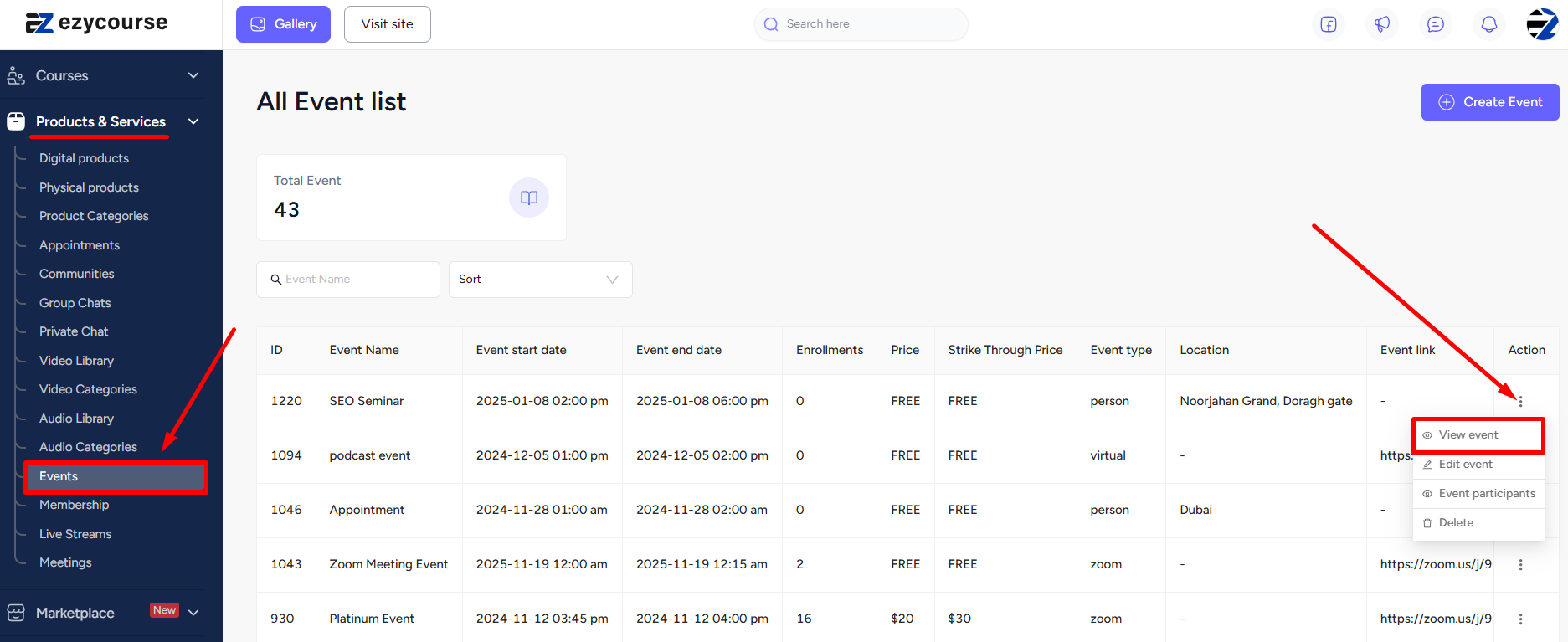The width and height of the screenshot is (1568, 642).
Task: Click the Visit site button
Action: coord(388,24)
